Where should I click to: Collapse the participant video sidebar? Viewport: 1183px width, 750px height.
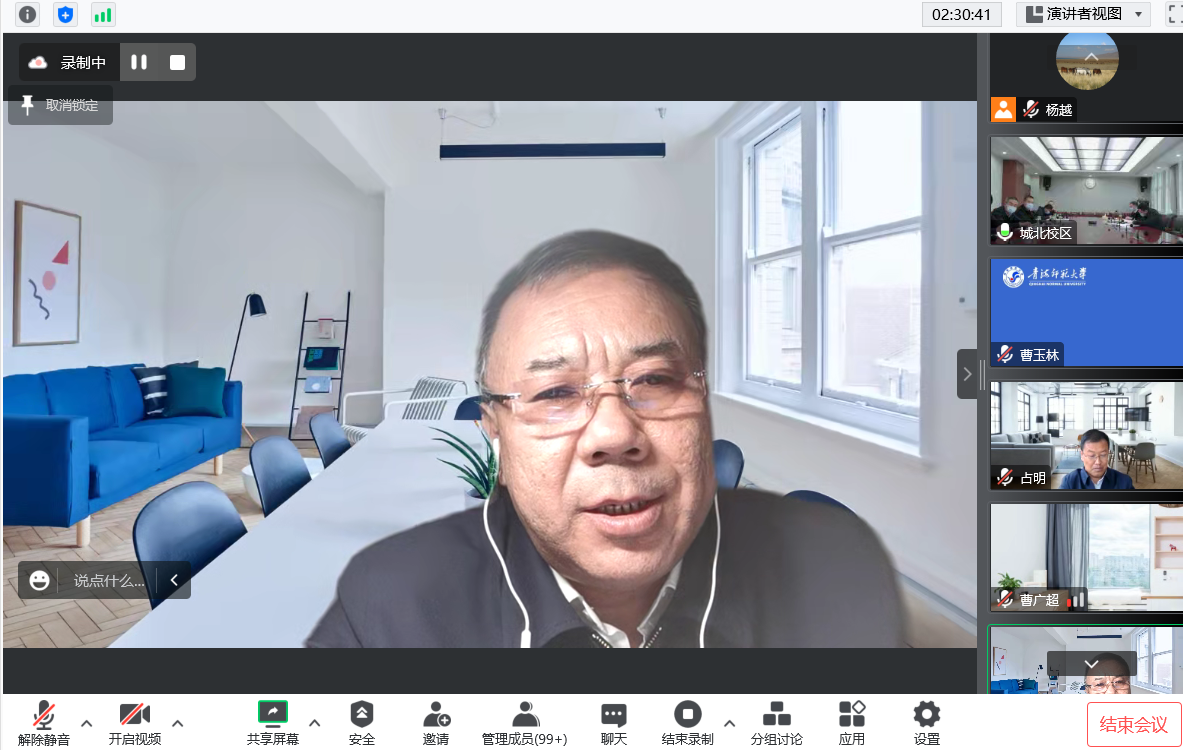(967, 374)
